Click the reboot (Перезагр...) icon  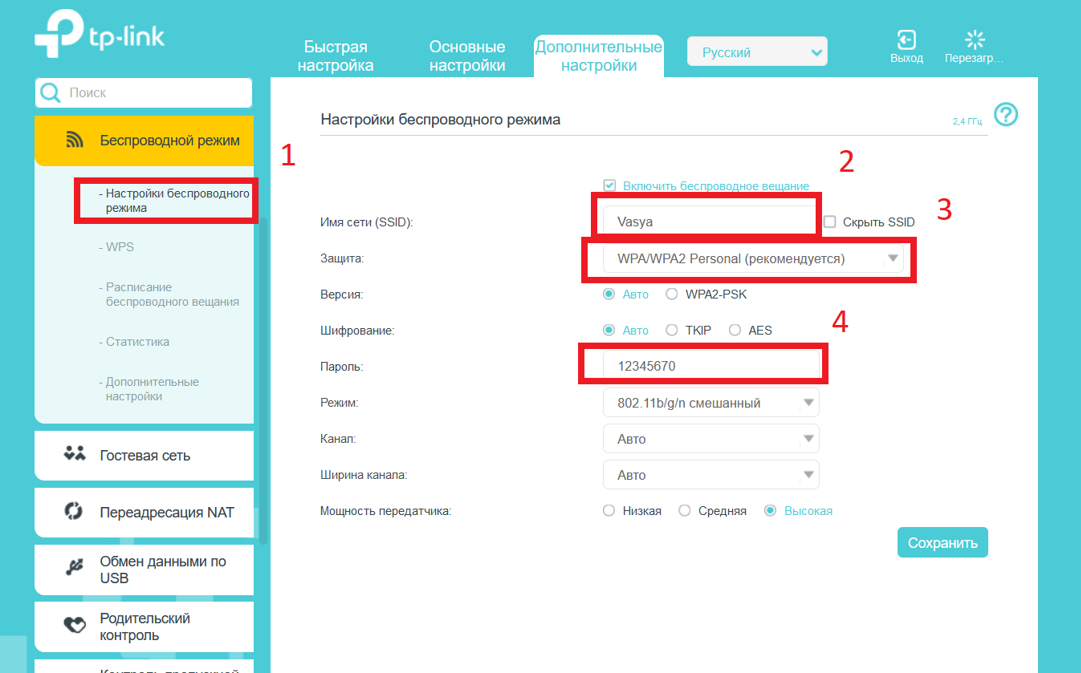point(974,39)
